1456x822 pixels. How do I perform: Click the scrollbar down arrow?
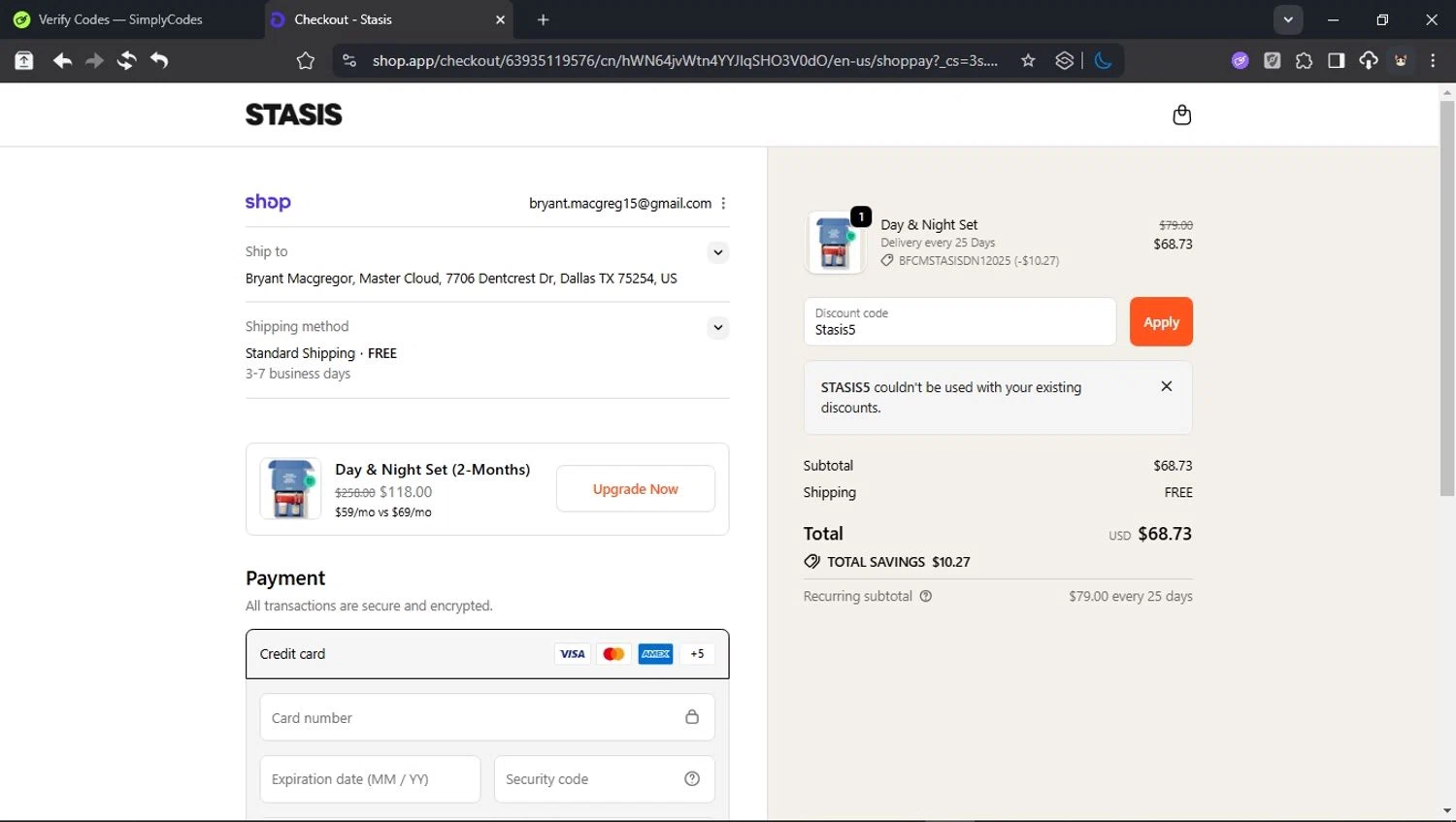(1447, 811)
